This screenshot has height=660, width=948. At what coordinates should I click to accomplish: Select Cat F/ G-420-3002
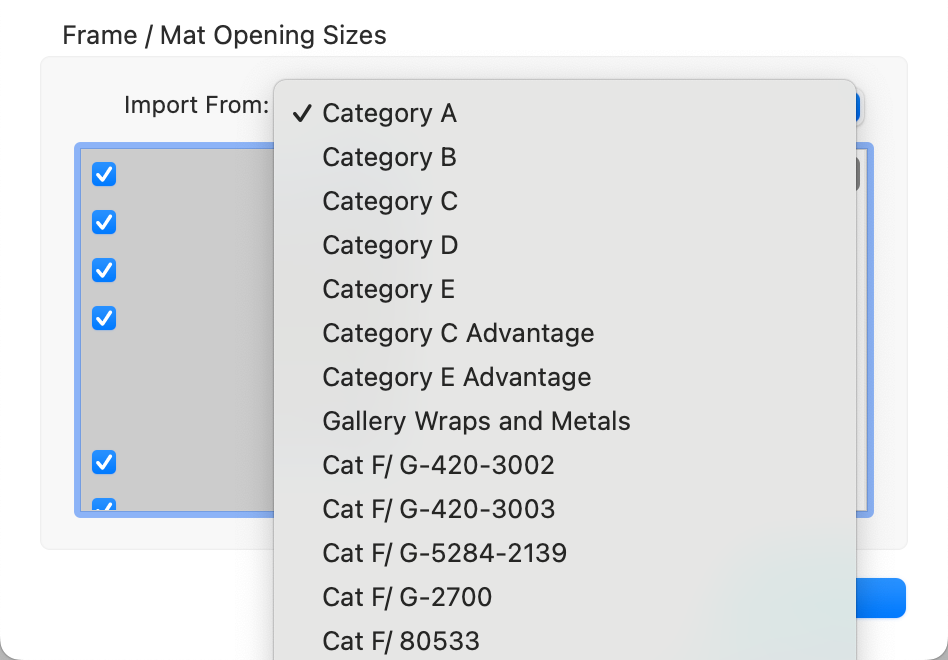point(438,466)
